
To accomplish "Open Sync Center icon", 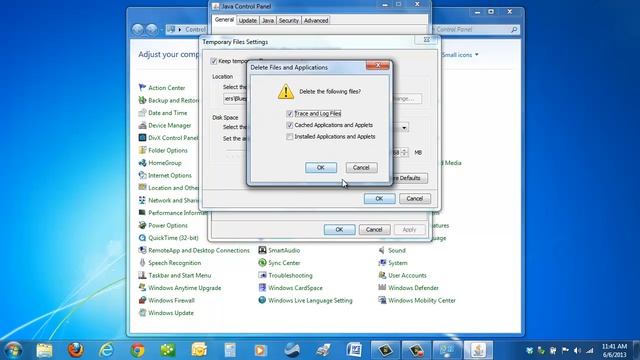I will point(262,263).
